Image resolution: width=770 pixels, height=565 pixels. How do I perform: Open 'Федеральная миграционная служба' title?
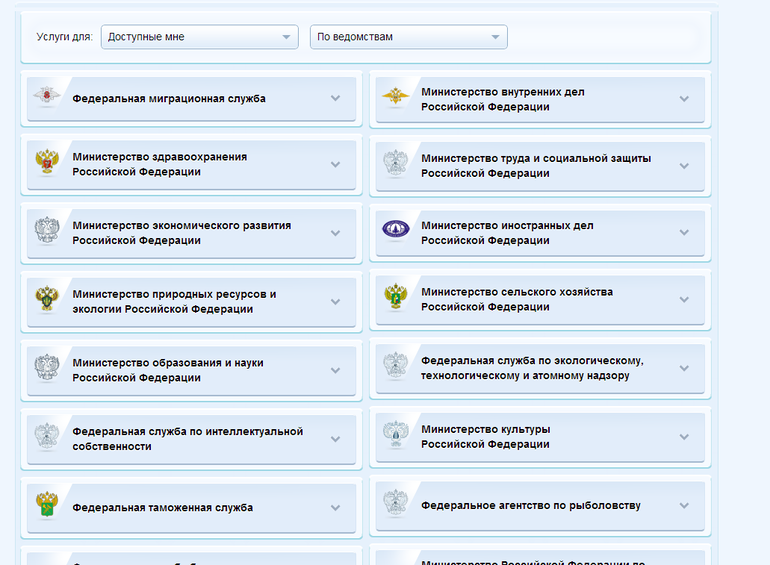169,99
